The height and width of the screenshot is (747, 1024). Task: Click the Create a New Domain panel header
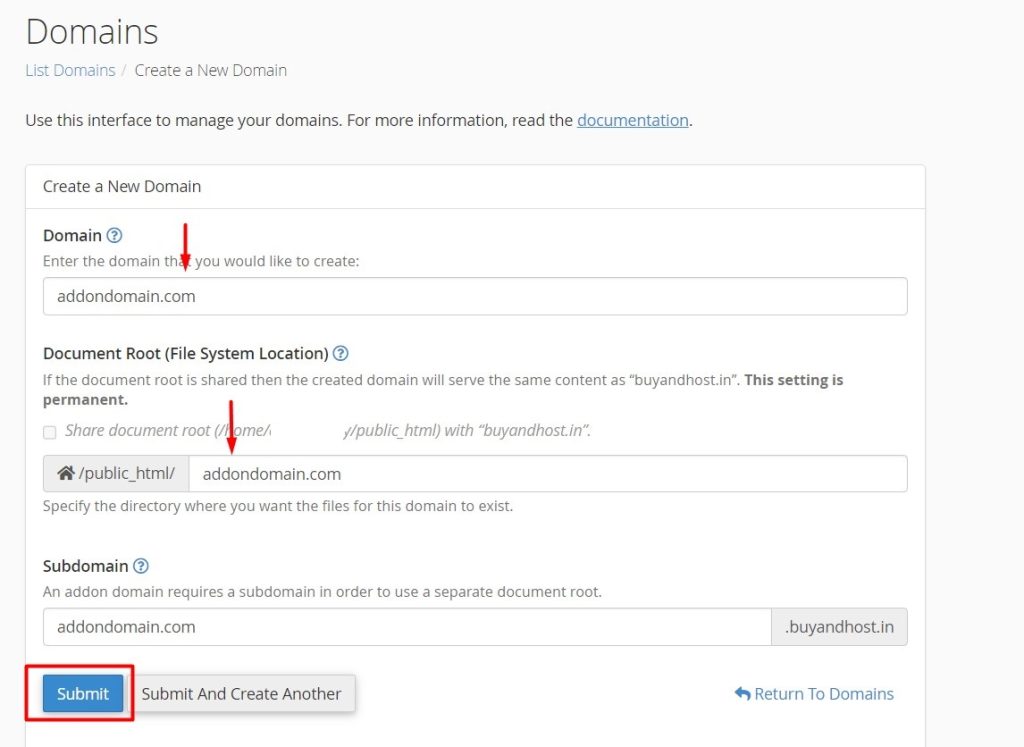[122, 187]
